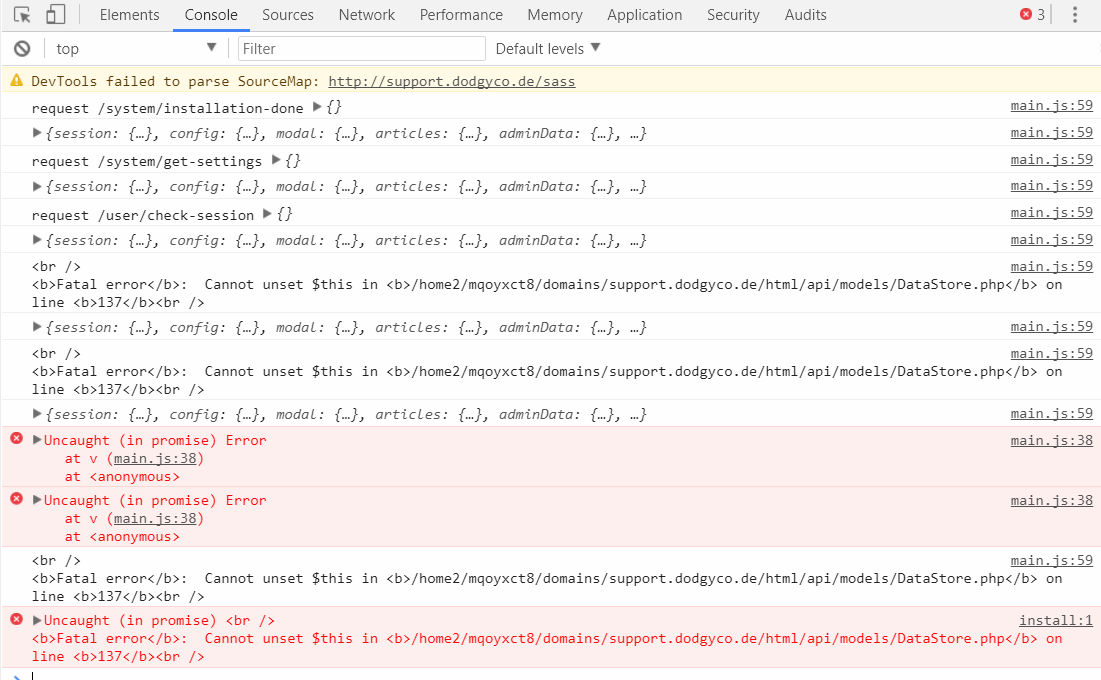Expand the first session object log entry
Image resolution: width=1101 pixels, height=680 pixels.
coord(37,132)
